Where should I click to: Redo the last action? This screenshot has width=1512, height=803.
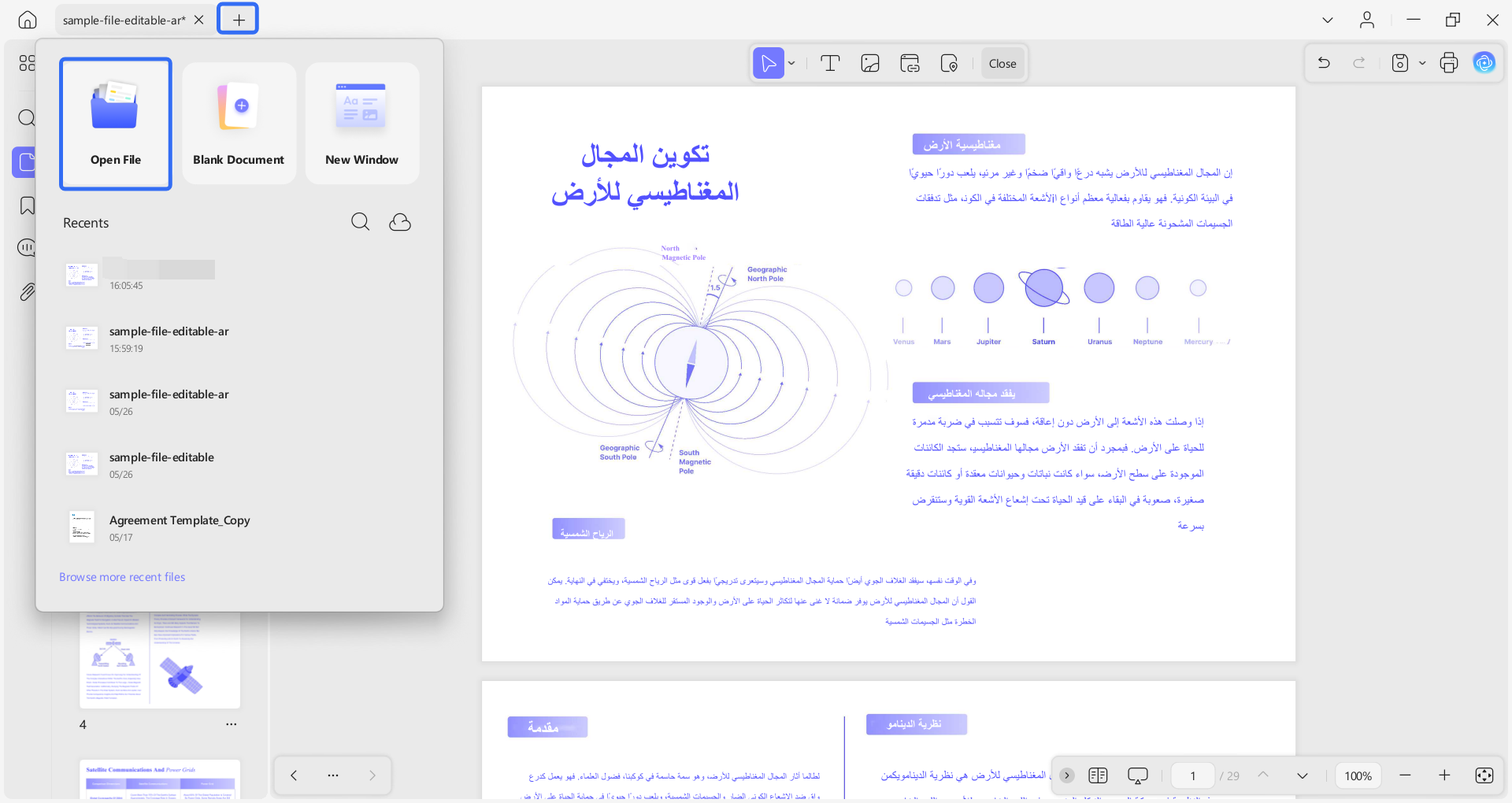pyautogui.click(x=1359, y=63)
